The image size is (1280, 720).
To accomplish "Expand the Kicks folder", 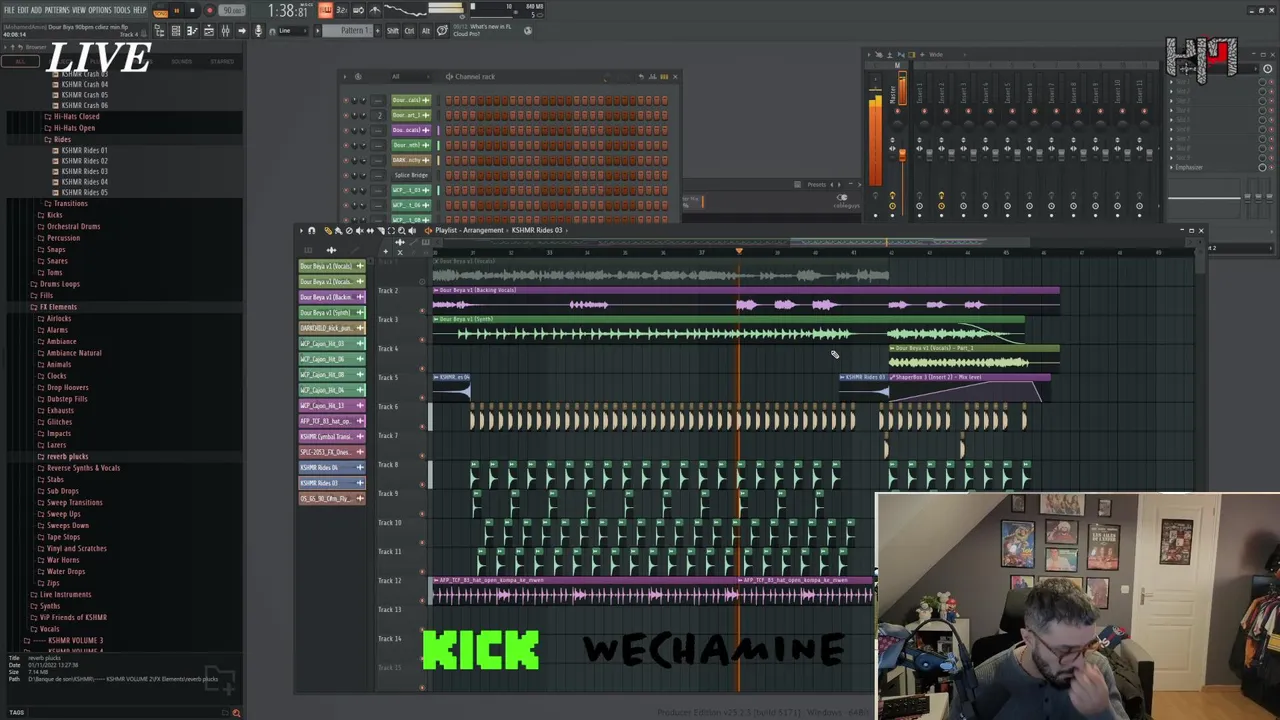I will click(x=54, y=215).
